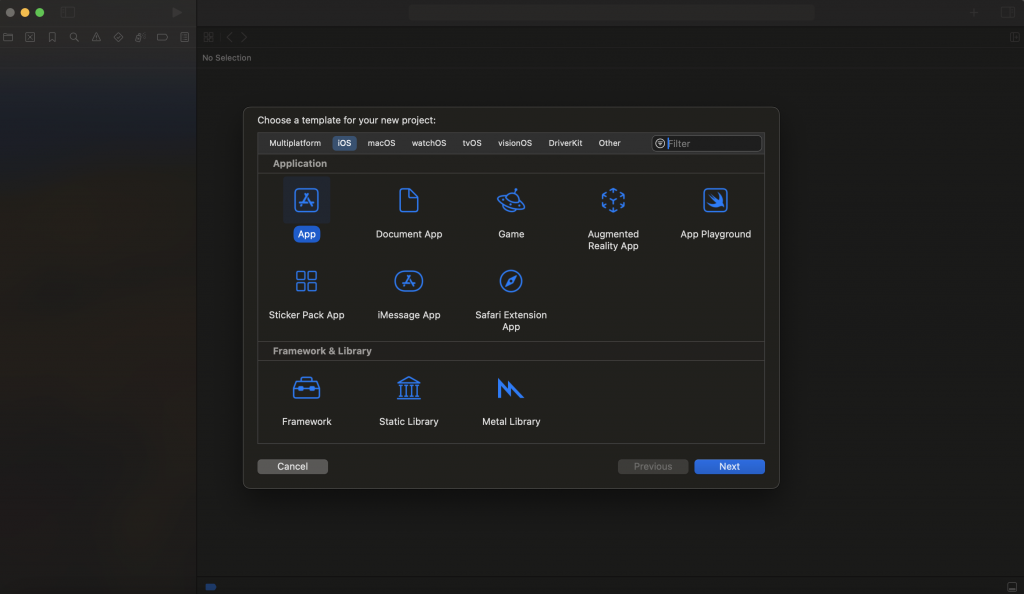Pick the Game template

(x=511, y=200)
